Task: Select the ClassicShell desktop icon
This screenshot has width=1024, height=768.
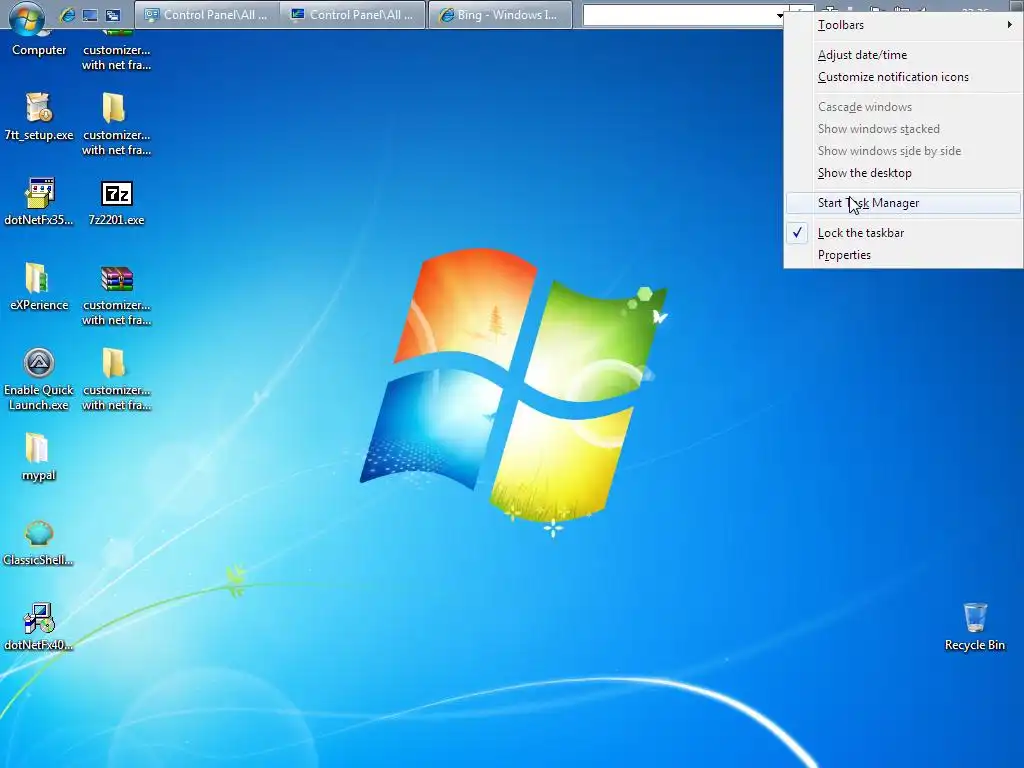Action: [39, 542]
